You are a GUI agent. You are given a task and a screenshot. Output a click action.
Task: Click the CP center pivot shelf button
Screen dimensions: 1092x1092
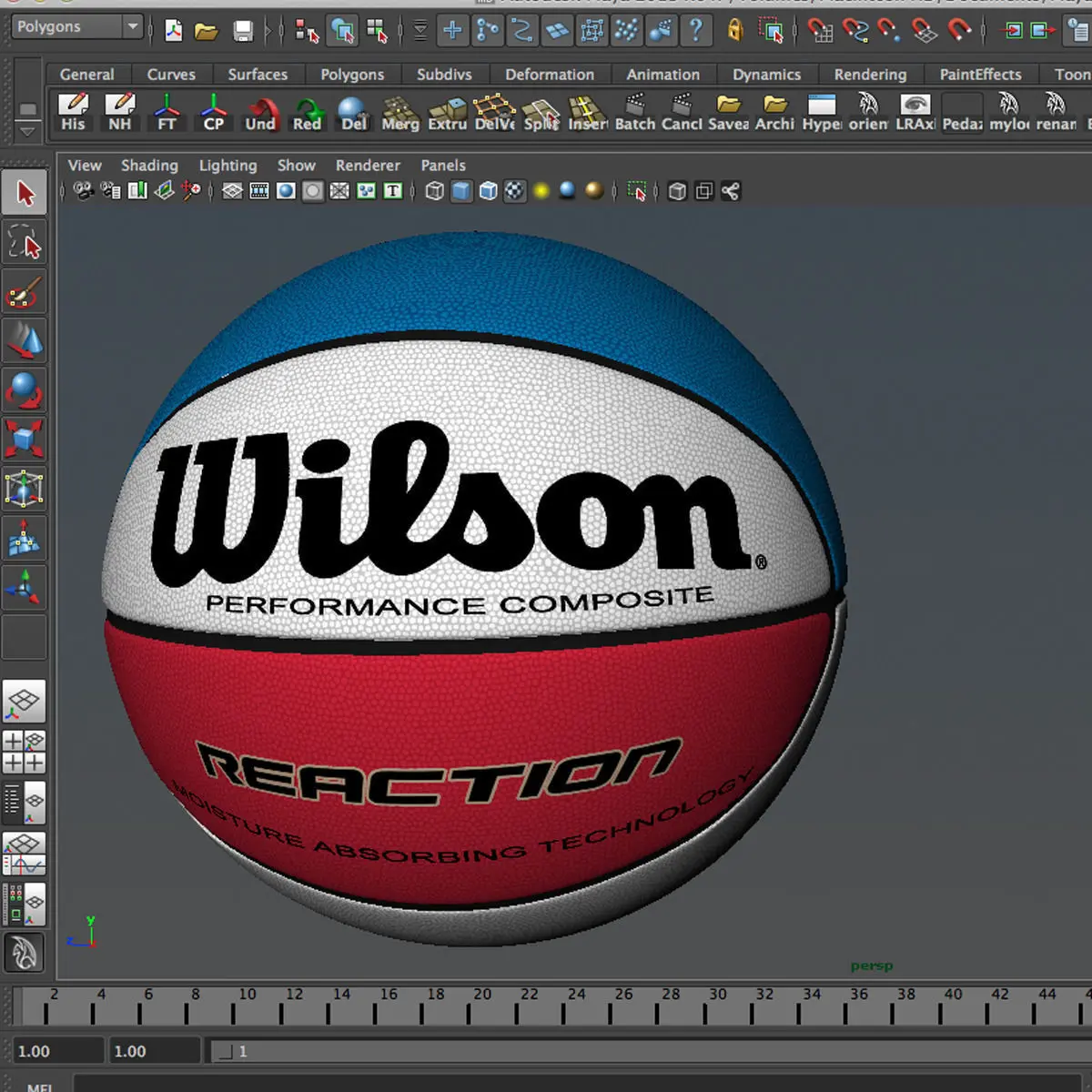[213, 112]
